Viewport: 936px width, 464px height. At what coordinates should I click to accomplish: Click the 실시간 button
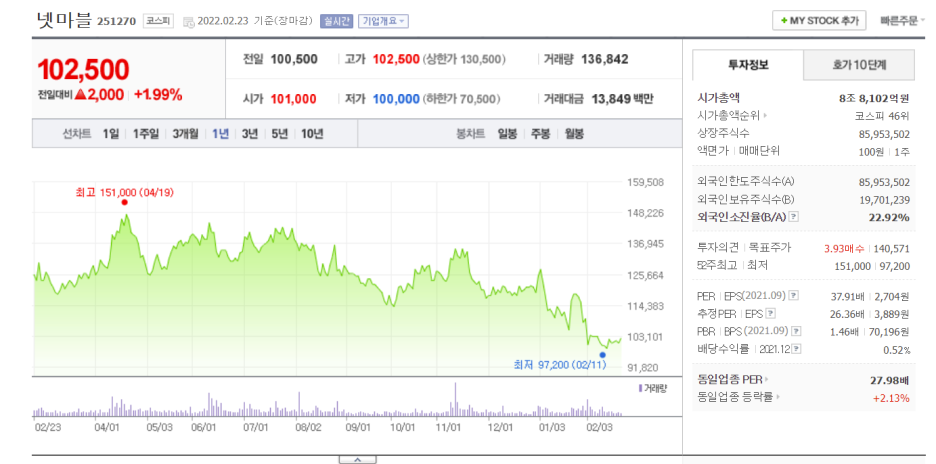point(336,21)
